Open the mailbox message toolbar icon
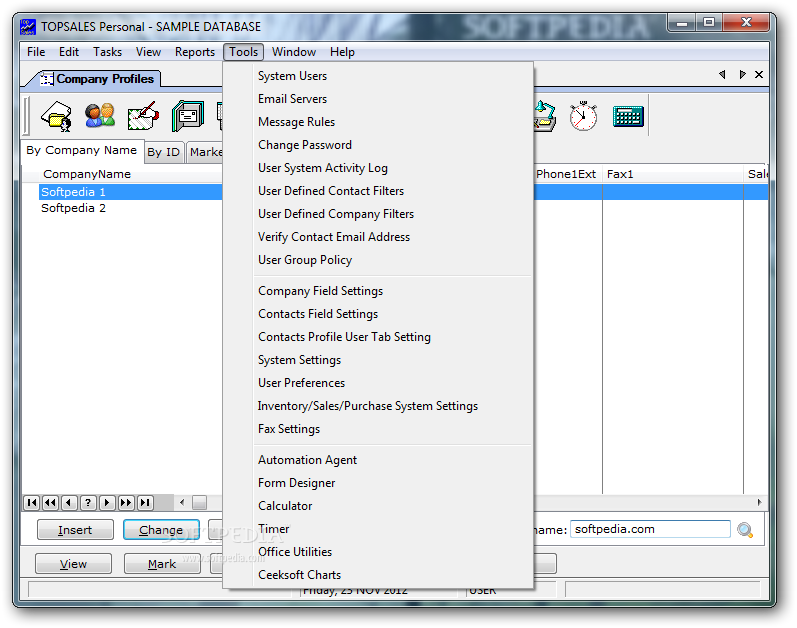The height and width of the screenshot is (628, 797). tap(188, 116)
